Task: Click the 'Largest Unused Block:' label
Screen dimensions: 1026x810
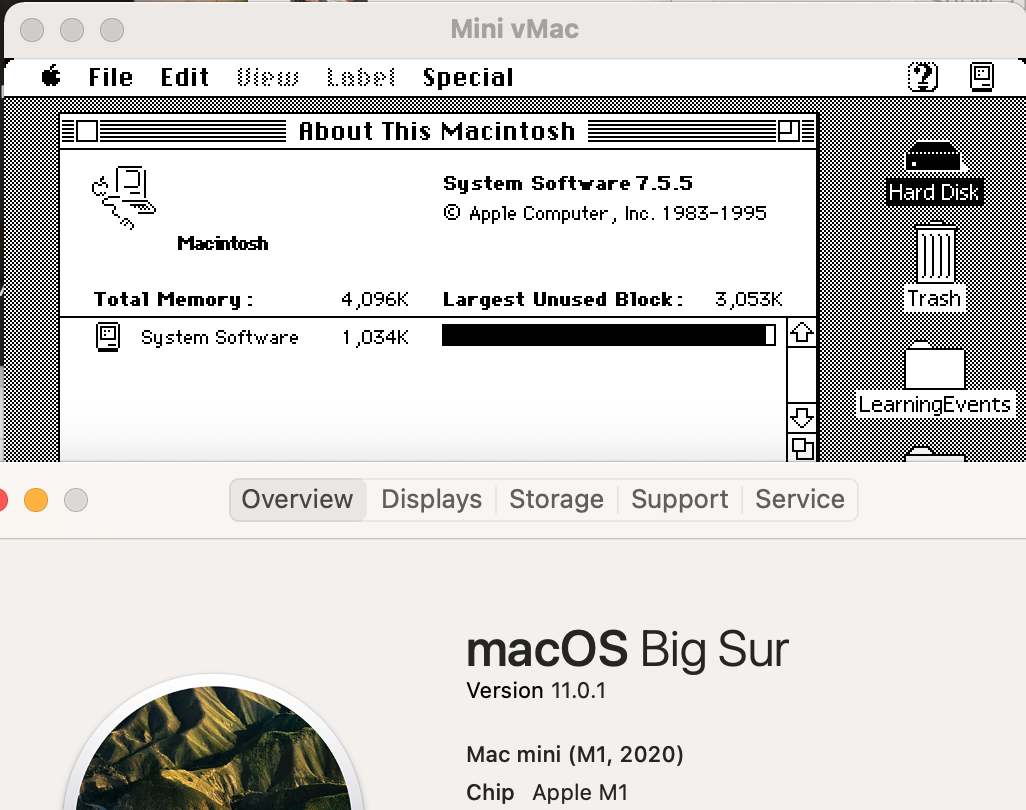Action: tap(563, 300)
